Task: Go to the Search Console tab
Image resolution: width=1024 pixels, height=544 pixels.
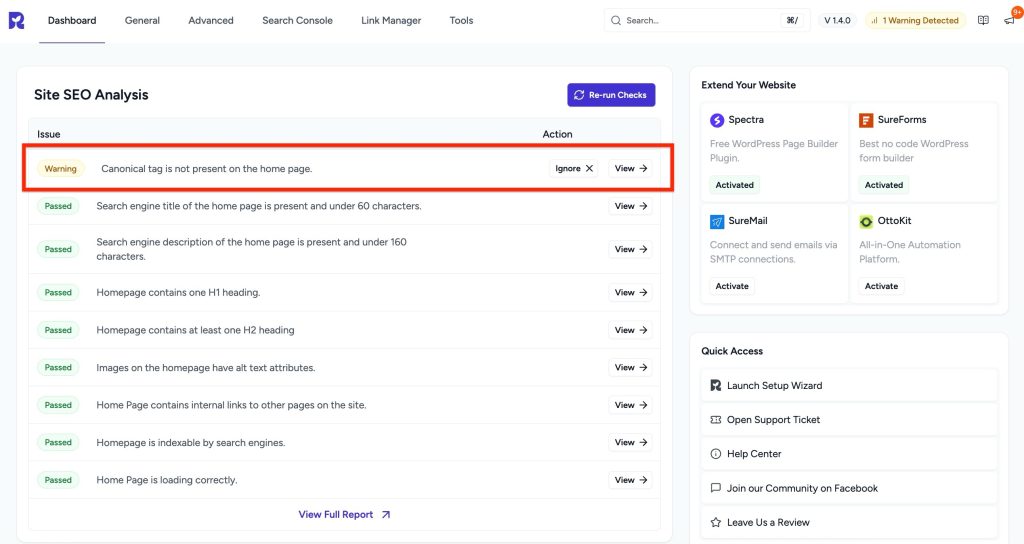Action: (x=297, y=20)
